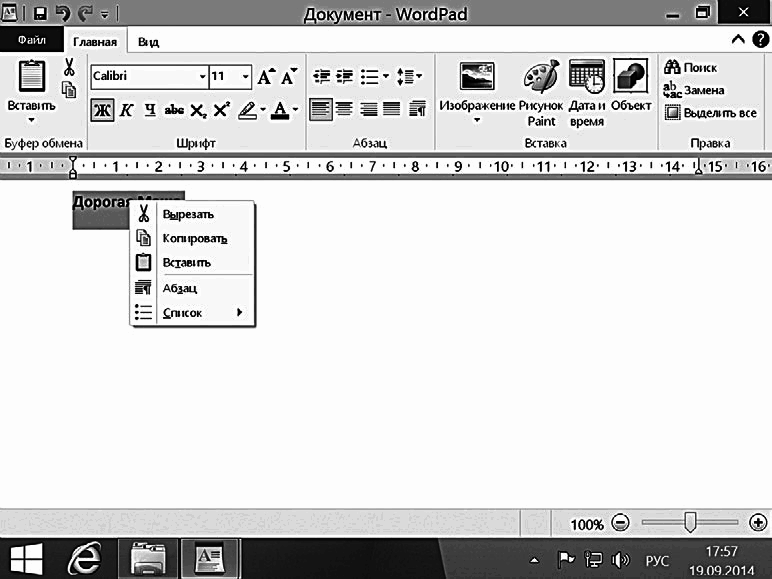Image resolution: width=772 pixels, height=579 pixels.
Task: Apply font color with the A button
Action: (281, 110)
